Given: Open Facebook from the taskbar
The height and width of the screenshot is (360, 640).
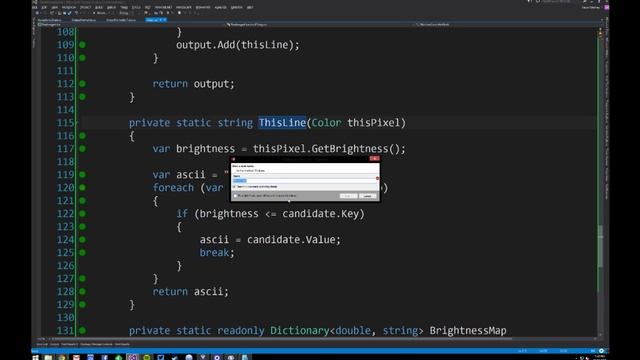Looking at the screenshot, I should pyautogui.click(x=104, y=358).
